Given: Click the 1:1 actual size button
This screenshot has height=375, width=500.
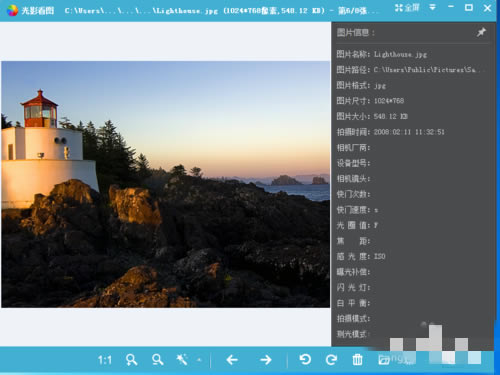Looking at the screenshot, I should tap(105, 360).
